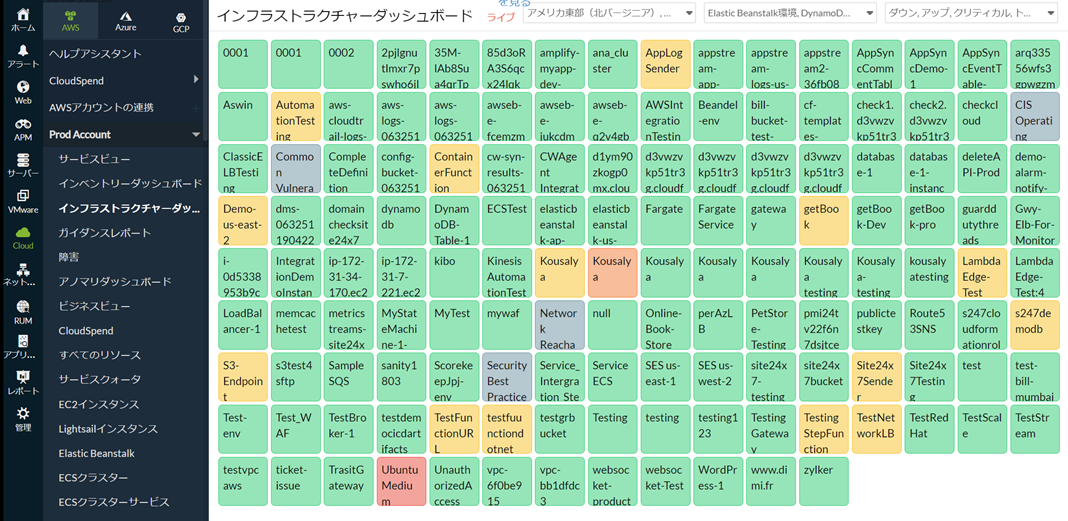This screenshot has width=1068, height=521.
Task: Select the サーバー (Server) icon
Action: coord(22,165)
